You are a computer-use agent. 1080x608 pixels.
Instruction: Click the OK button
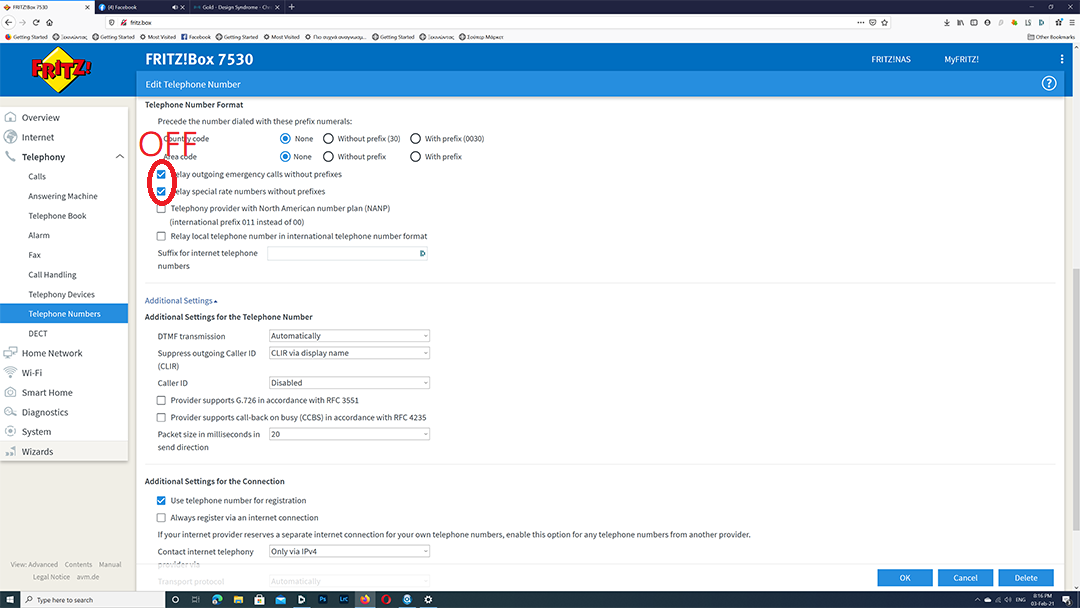pyautogui.click(x=904, y=578)
